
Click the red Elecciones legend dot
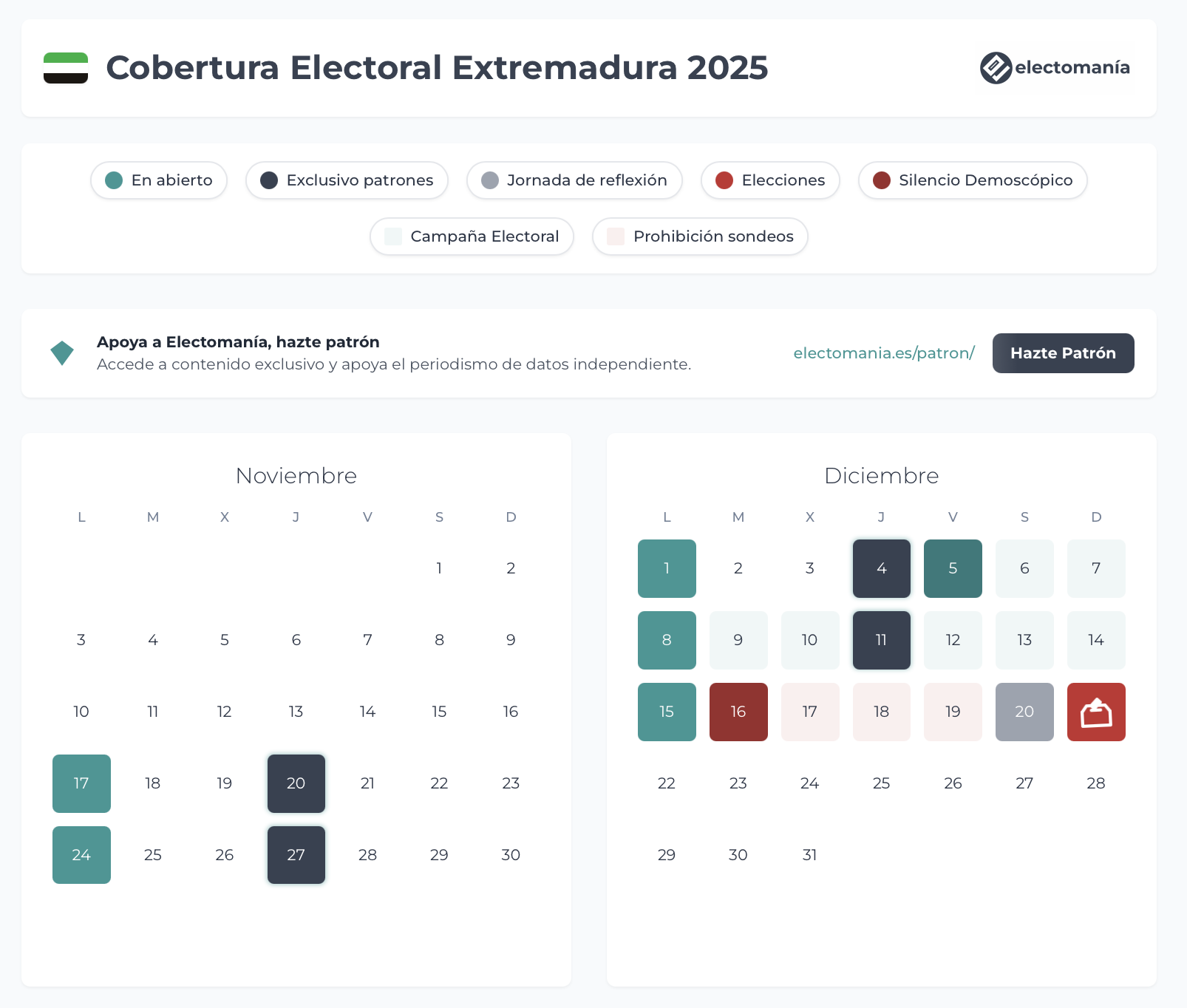(724, 180)
